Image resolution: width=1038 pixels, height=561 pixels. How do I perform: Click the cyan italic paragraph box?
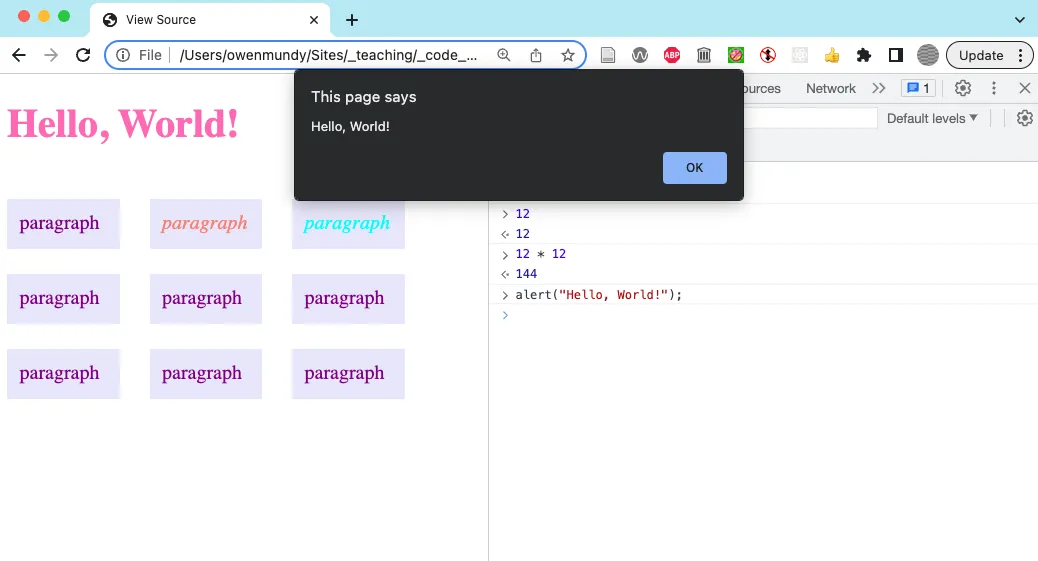[348, 224]
